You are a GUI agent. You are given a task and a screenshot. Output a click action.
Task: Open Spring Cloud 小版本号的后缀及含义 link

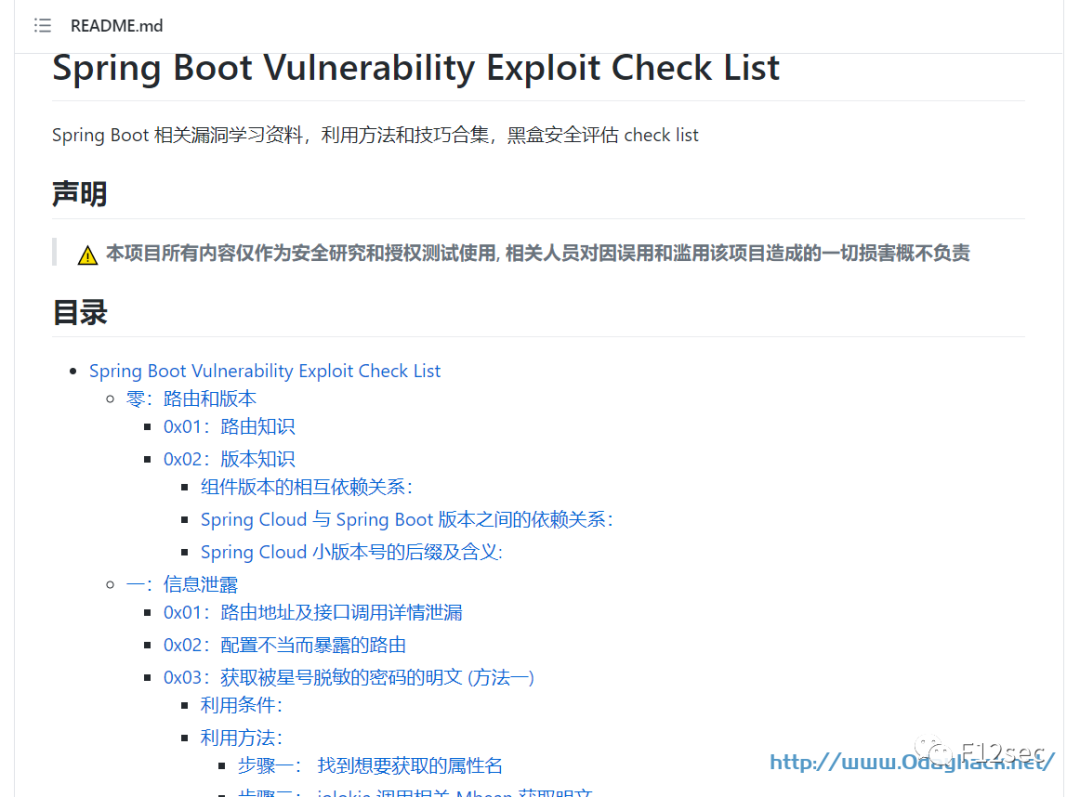(351, 552)
